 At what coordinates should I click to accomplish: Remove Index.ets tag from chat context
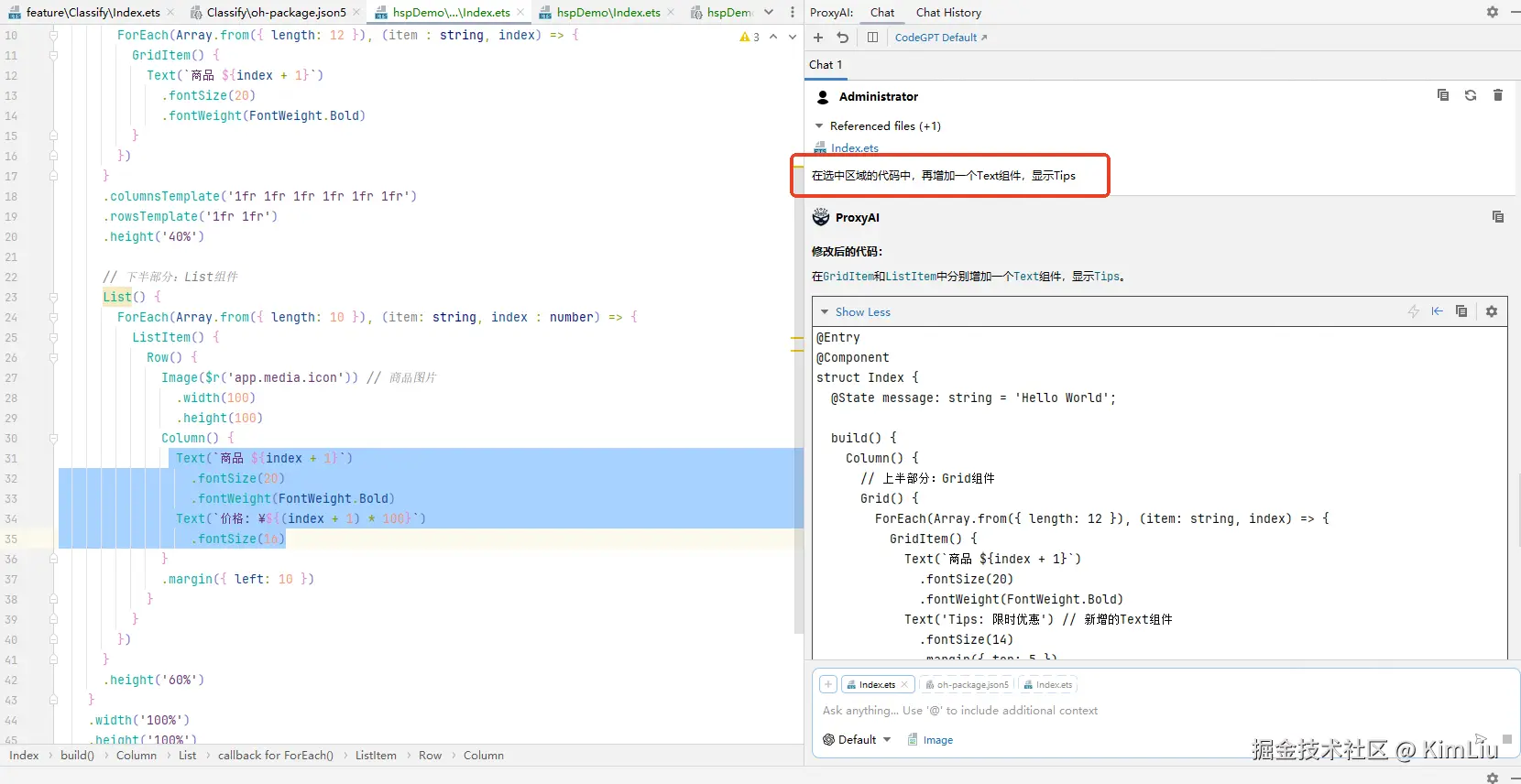(904, 684)
